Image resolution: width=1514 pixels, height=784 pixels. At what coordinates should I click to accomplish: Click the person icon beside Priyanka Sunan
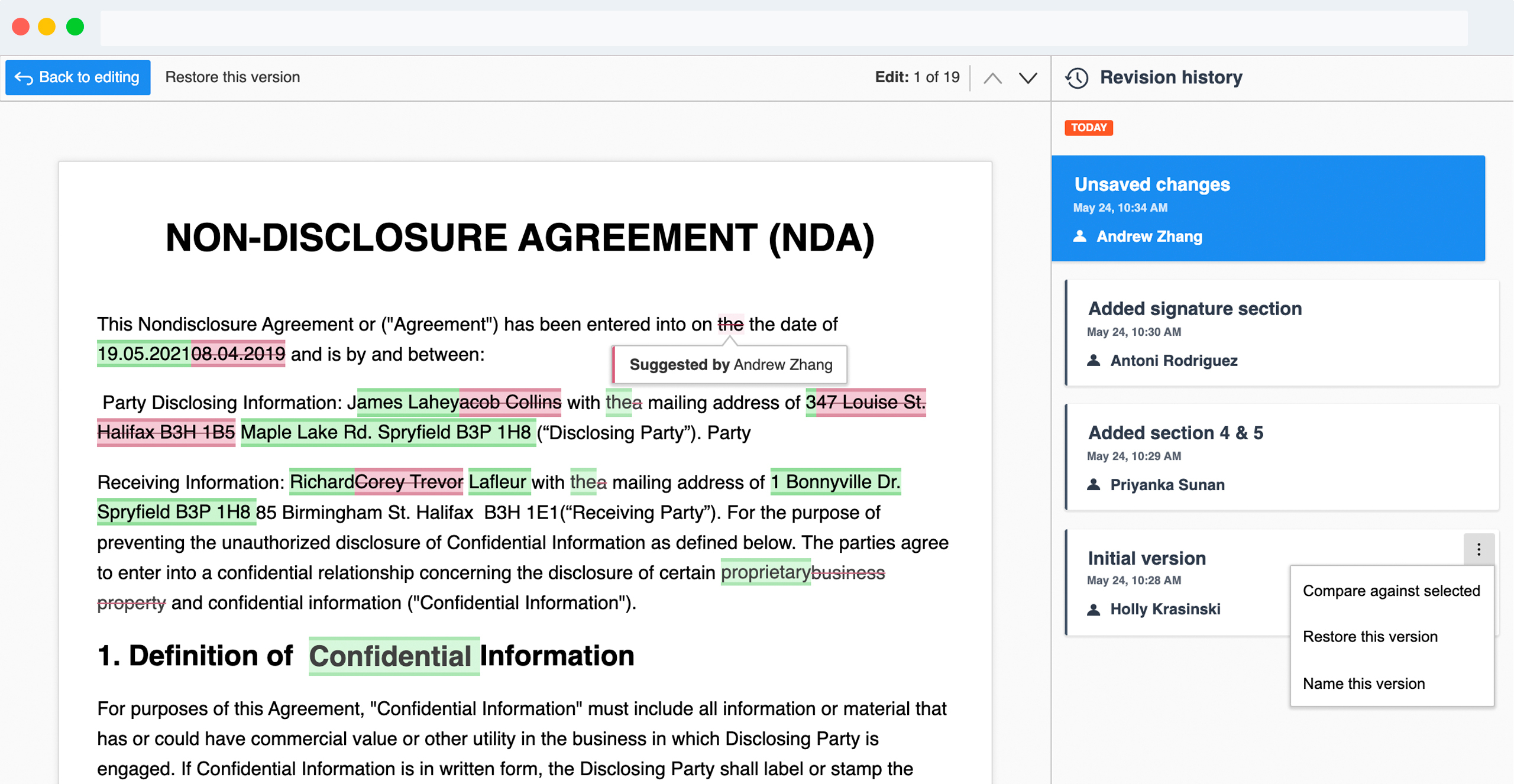pos(1093,485)
